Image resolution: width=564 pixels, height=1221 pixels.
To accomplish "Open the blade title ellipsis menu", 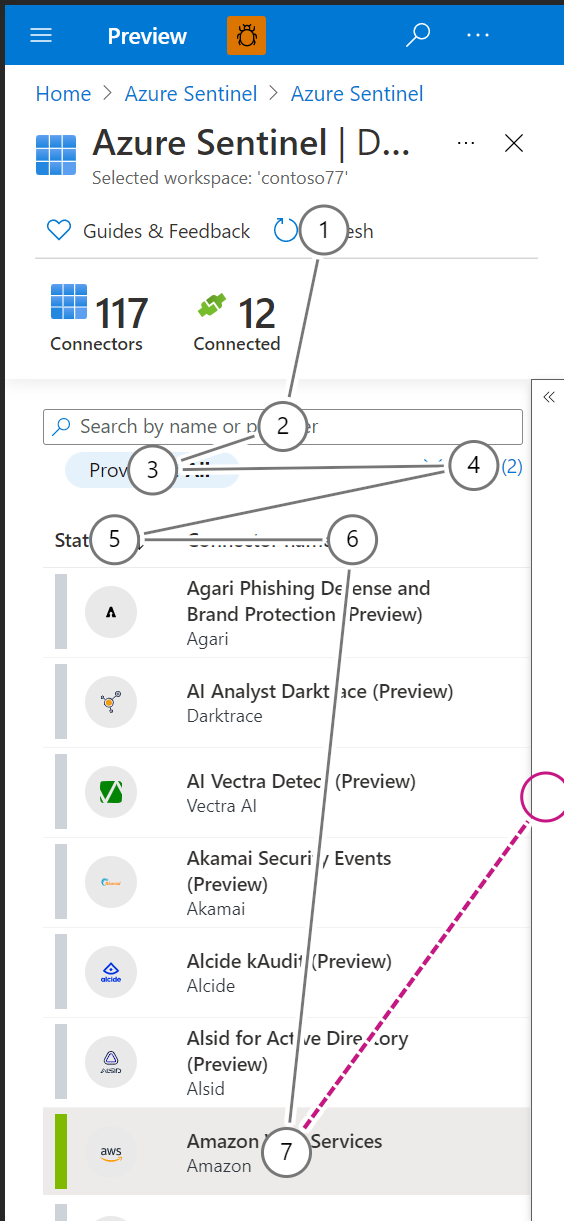I will (x=465, y=143).
